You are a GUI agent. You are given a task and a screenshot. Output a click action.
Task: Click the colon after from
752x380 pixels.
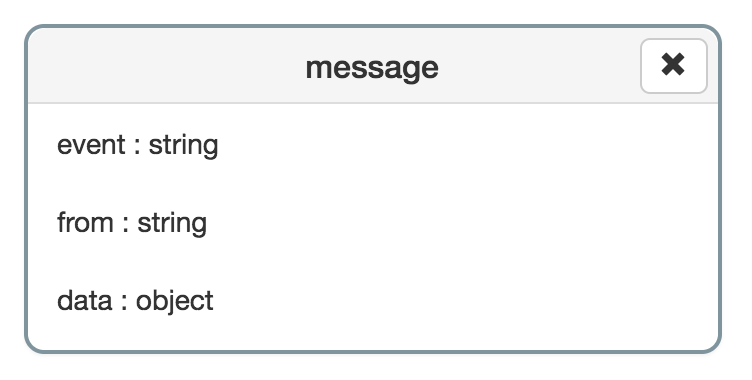pos(126,226)
